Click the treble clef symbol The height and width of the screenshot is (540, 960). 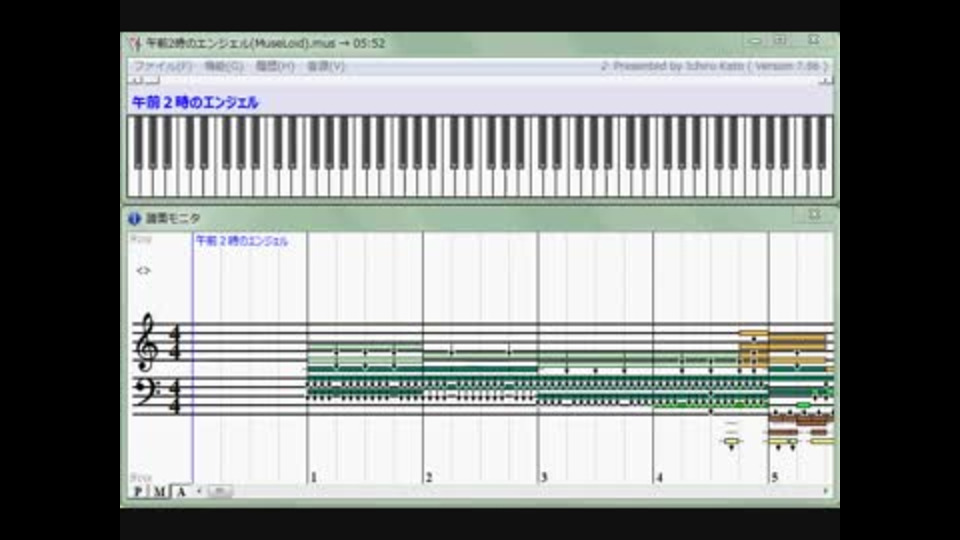pyautogui.click(x=146, y=342)
